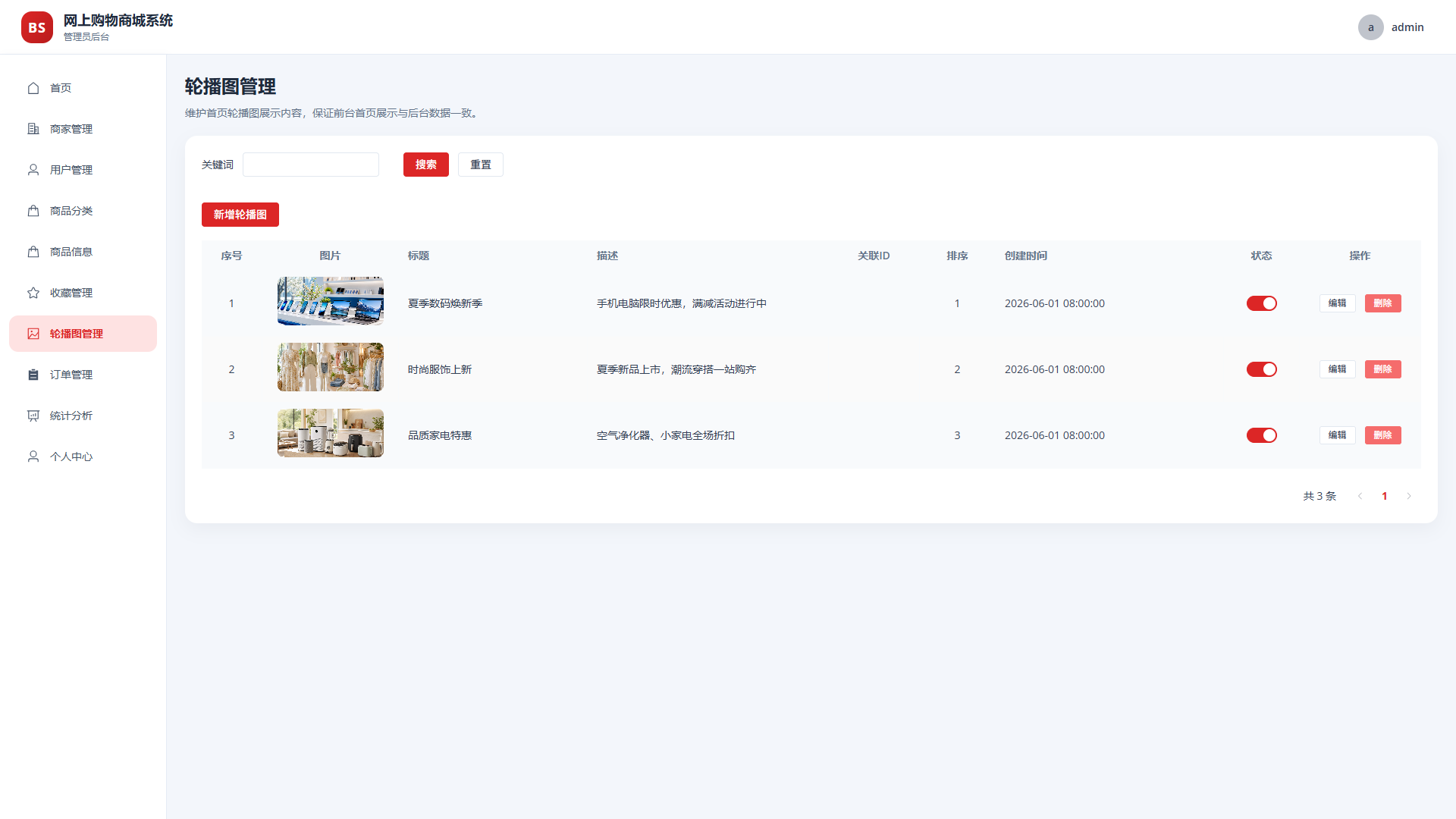Click the red 搜索 button
This screenshot has height=819, width=1456.
(426, 165)
